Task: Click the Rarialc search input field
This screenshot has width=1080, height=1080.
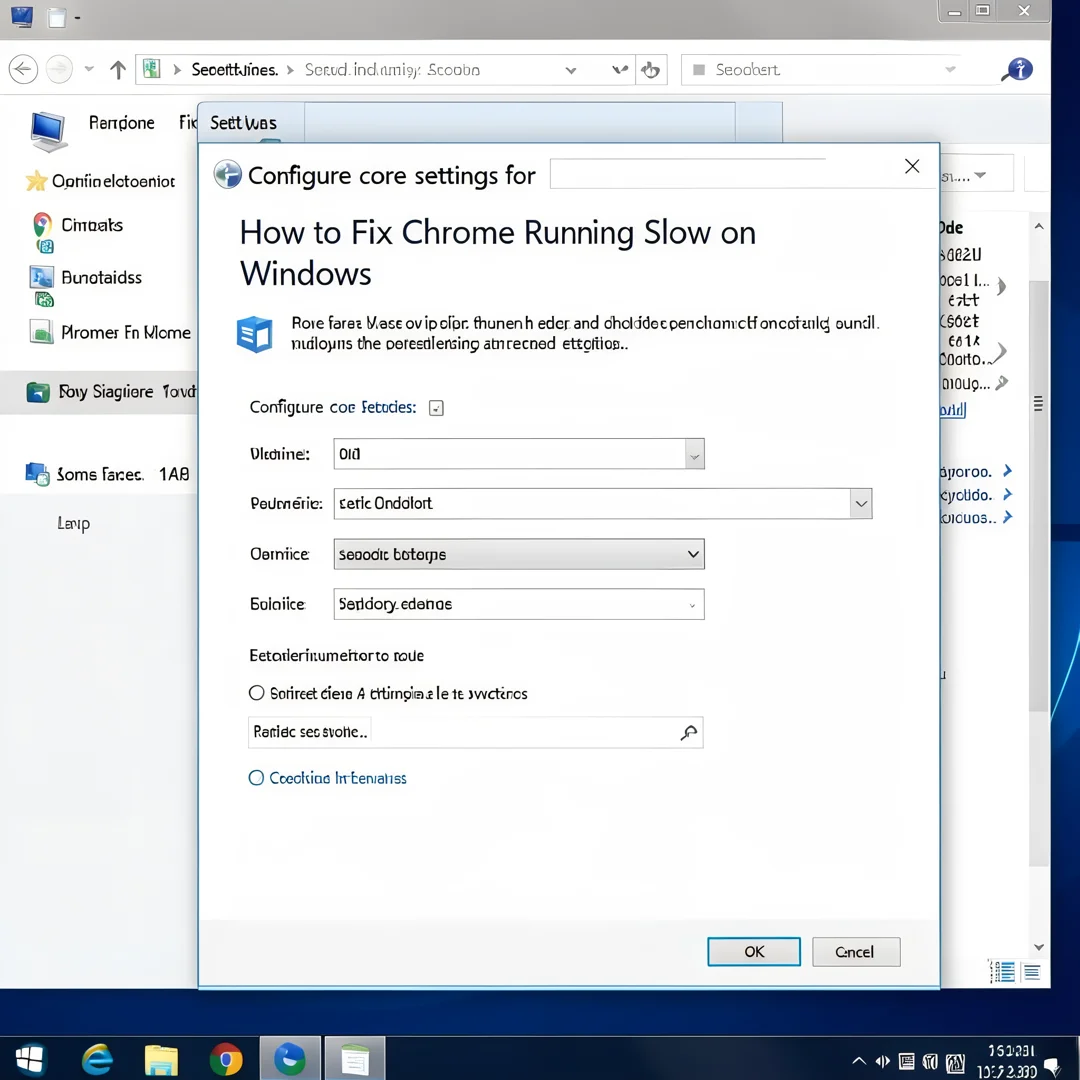Action: 475,732
